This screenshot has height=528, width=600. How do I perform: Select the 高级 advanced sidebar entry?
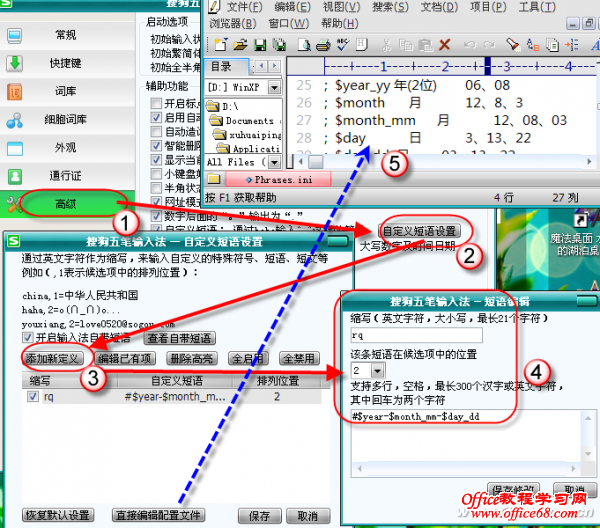(x=67, y=204)
